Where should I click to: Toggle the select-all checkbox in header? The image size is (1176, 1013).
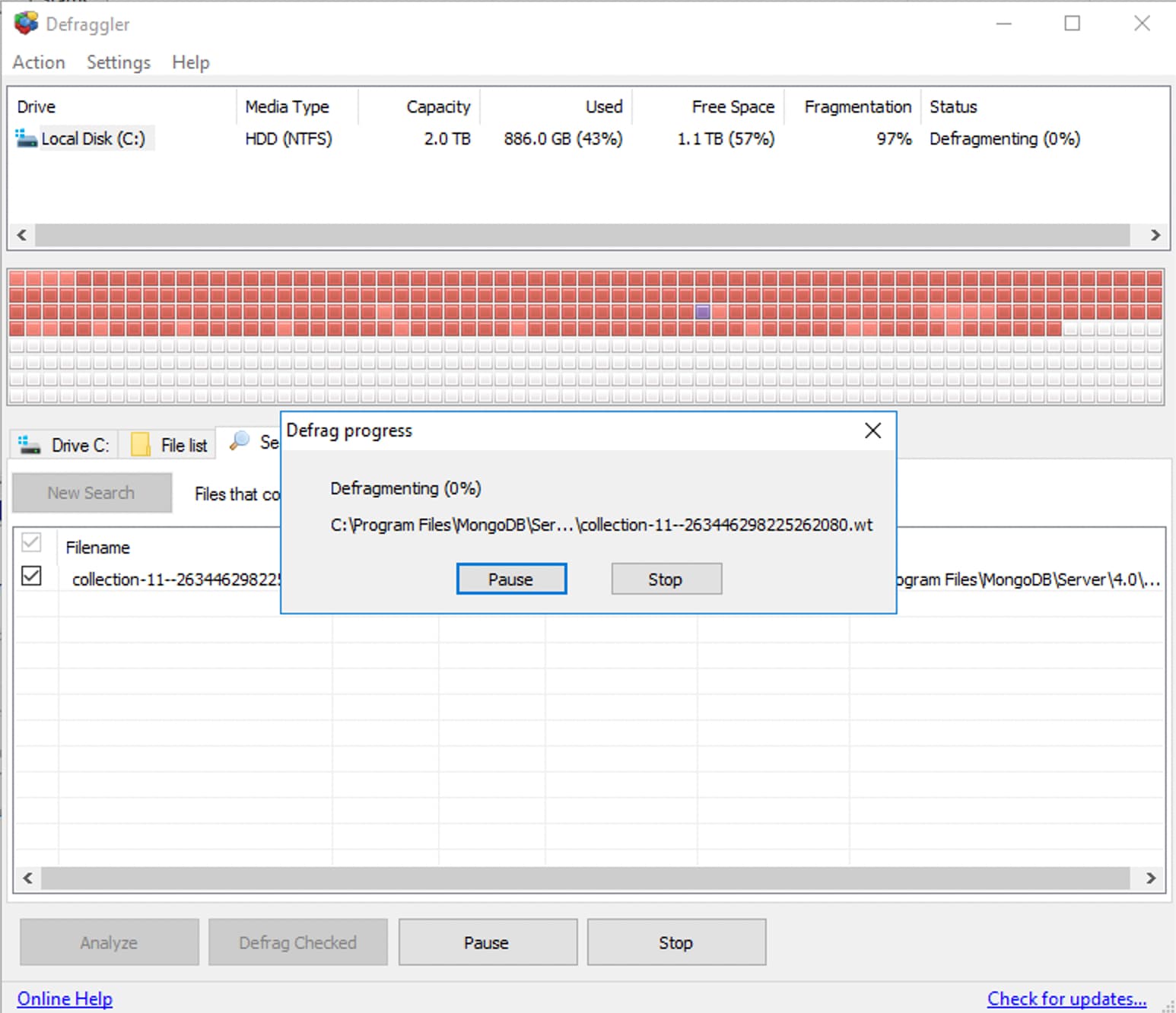tap(32, 543)
